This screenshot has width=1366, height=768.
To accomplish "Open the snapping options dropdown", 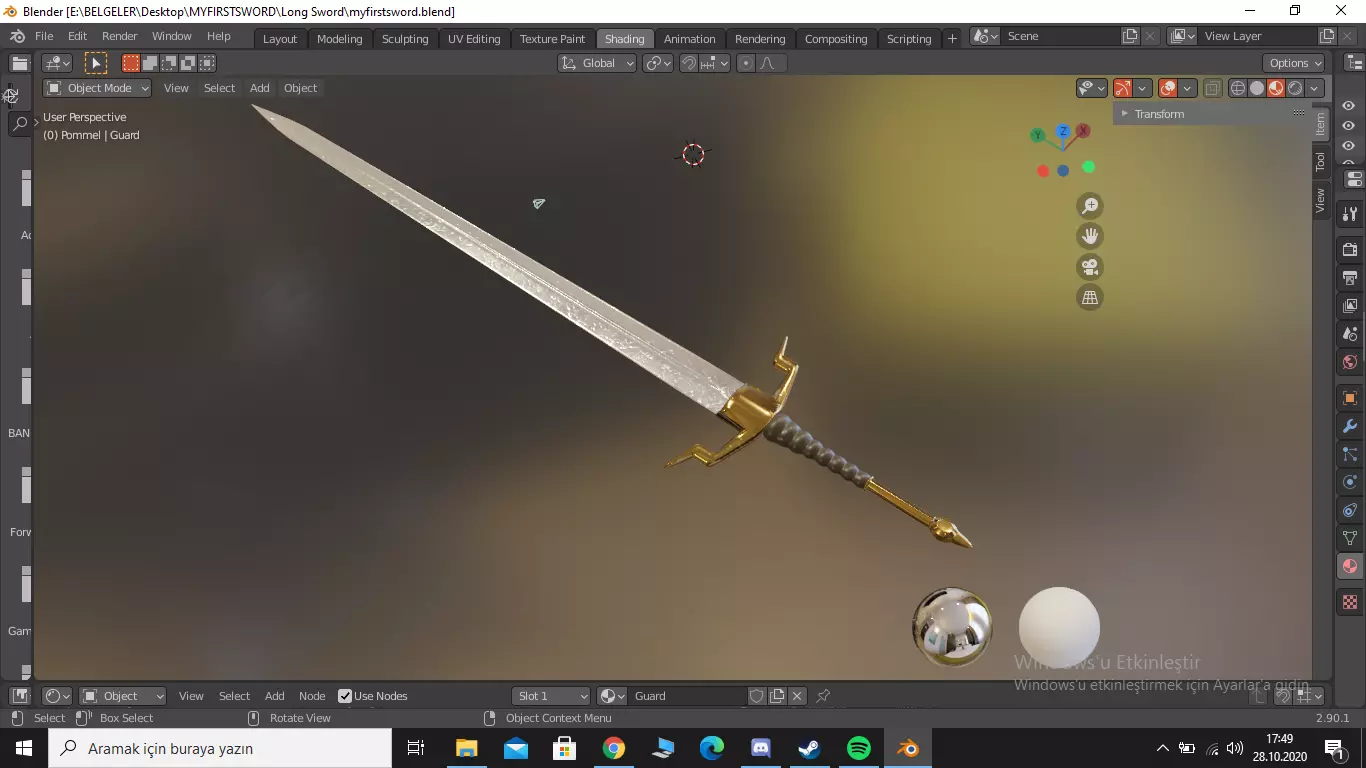I will click(x=715, y=63).
